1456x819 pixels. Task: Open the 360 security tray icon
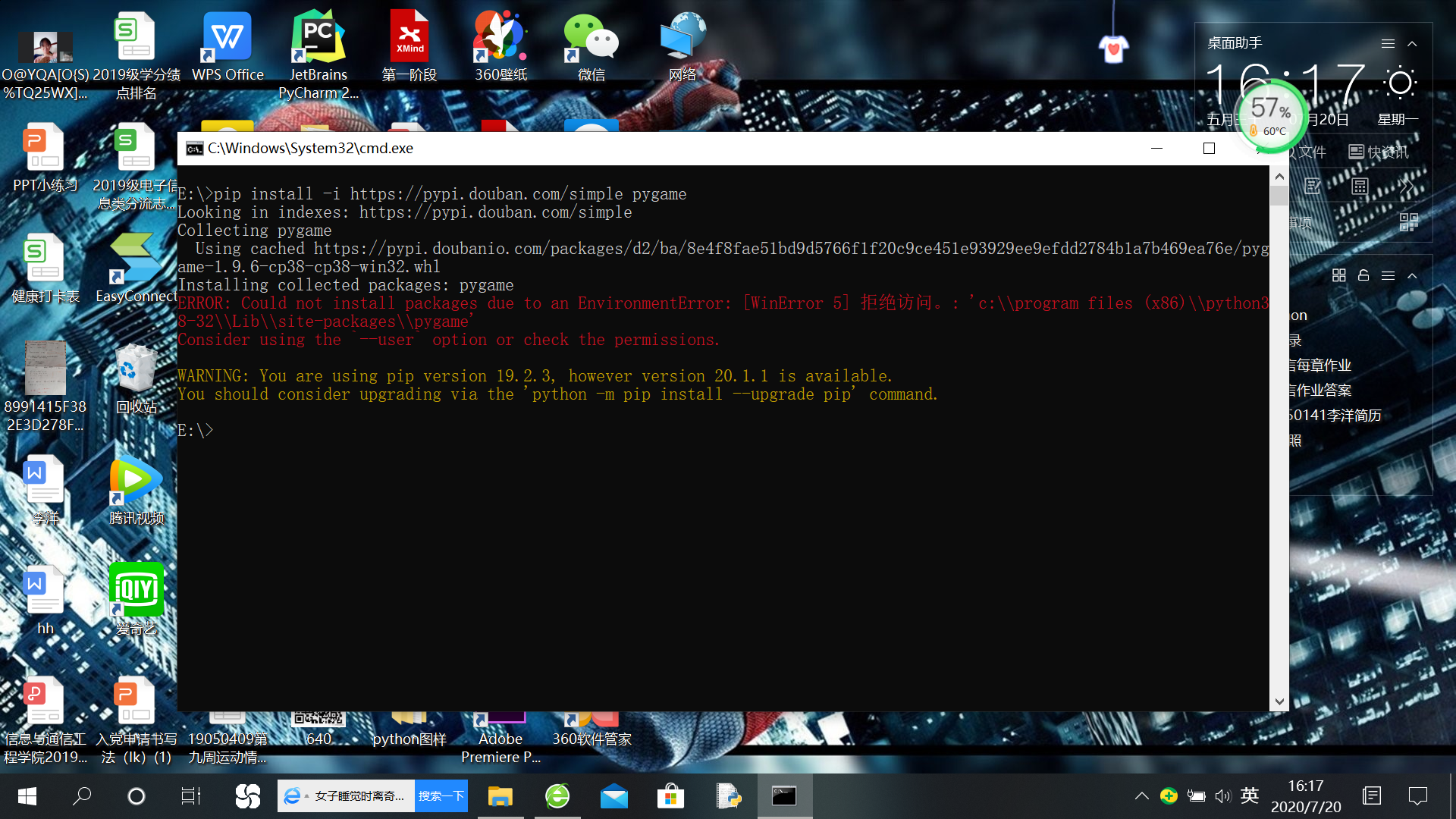point(1169,796)
